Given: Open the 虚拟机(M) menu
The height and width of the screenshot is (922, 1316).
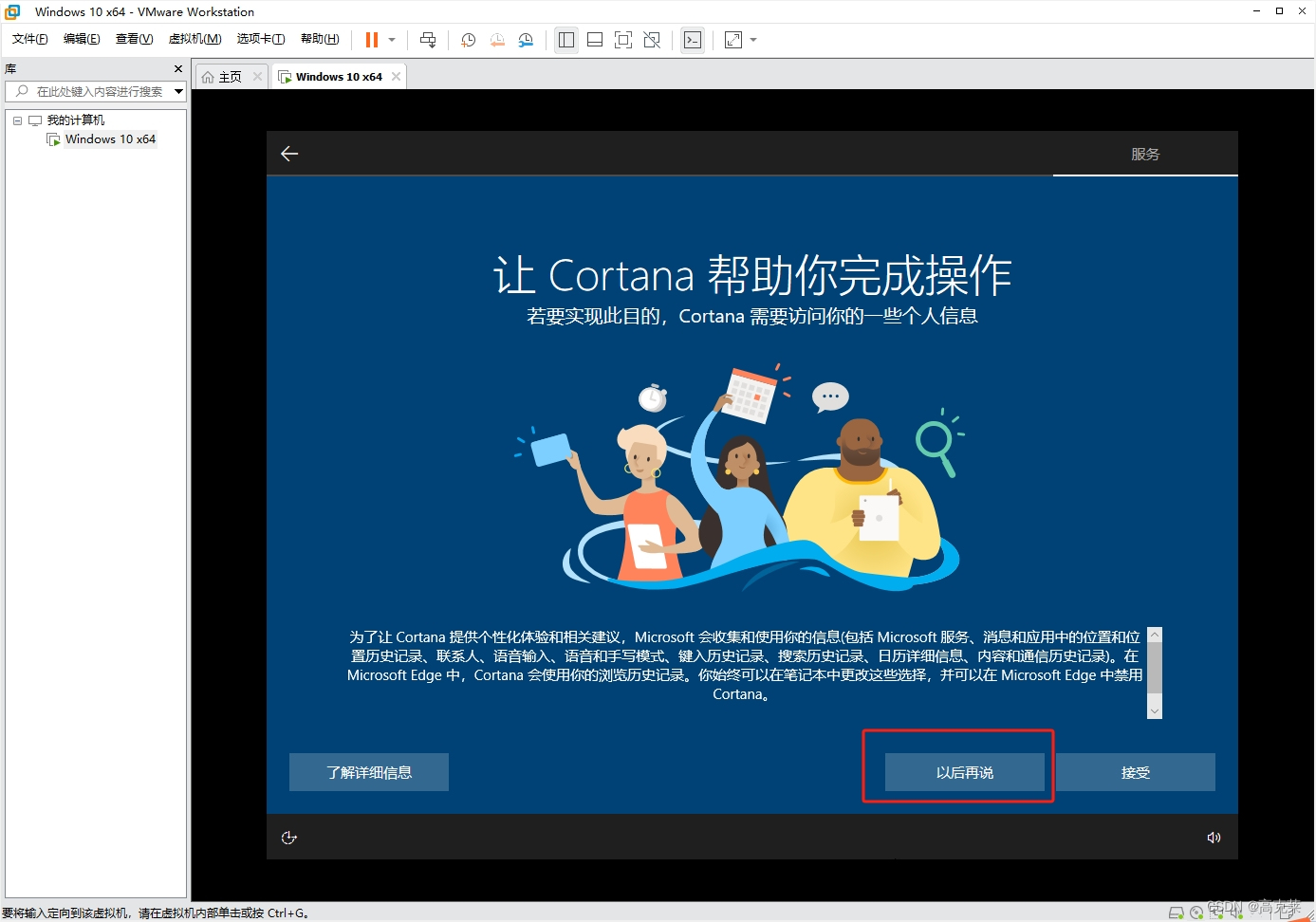Looking at the screenshot, I should [x=195, y=39].
